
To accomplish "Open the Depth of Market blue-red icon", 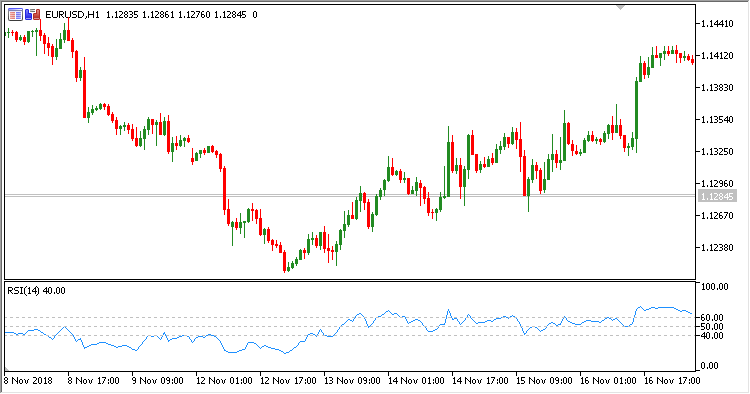I will [32, 15].
